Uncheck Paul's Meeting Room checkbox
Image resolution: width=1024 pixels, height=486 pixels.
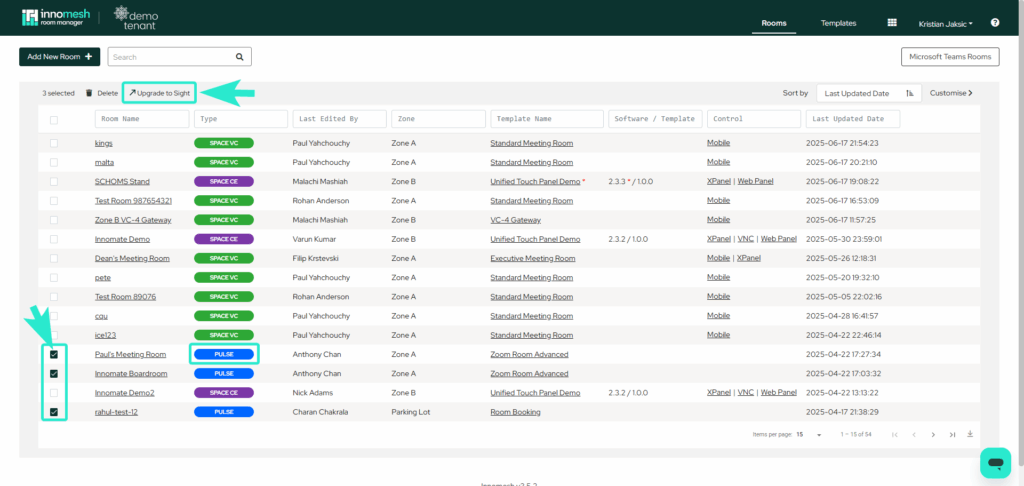[x=54, y=354]
